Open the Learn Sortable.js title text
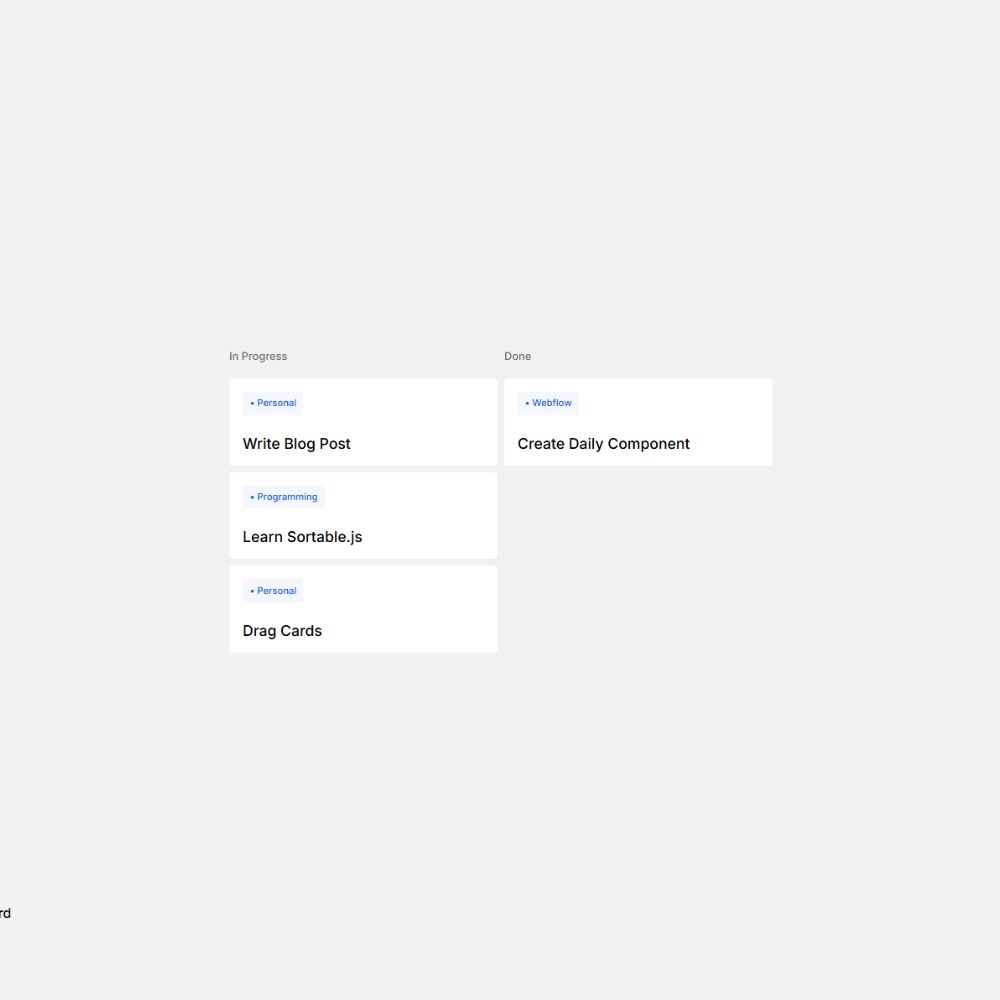 click(x=302, y=537)
